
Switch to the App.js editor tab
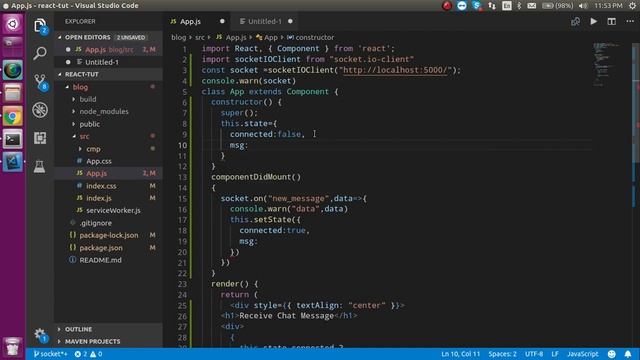click(x=197, y=21)
